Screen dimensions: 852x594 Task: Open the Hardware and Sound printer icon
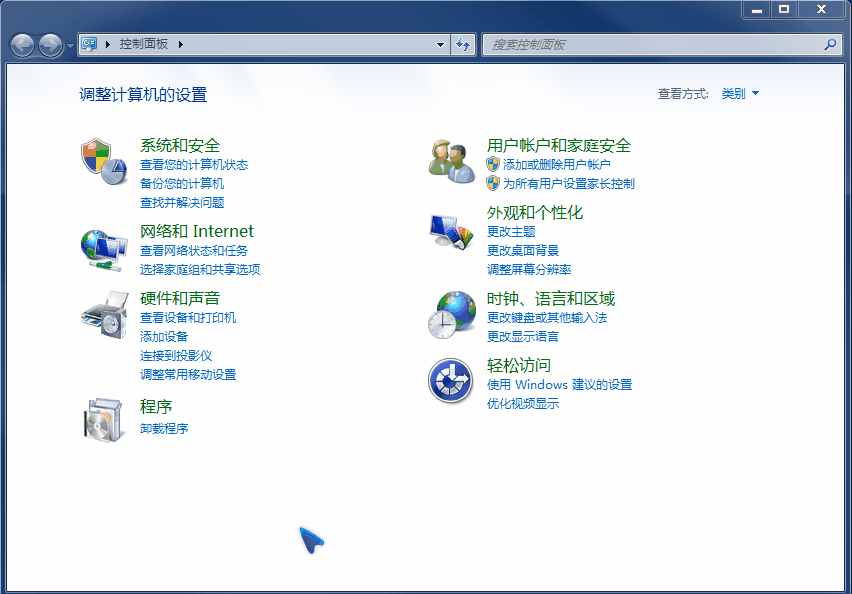click(x=105, y=315)
